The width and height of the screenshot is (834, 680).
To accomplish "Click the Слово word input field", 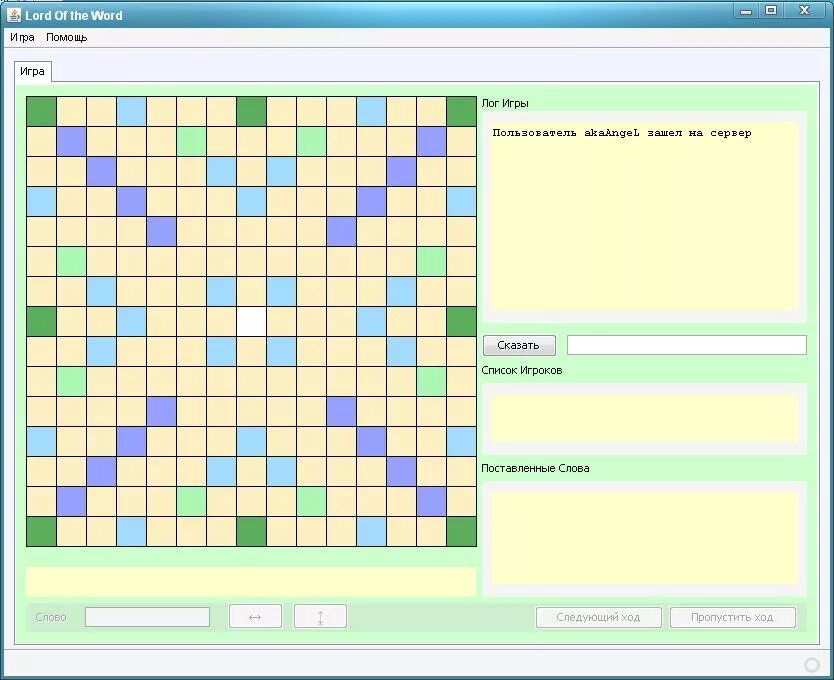I will tap(147, 617).
